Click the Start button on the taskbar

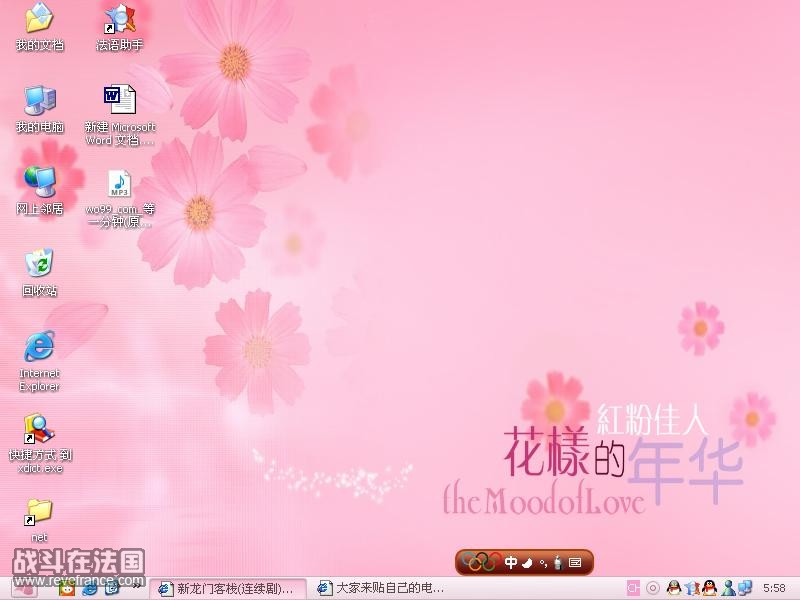pyautogui.click(x=23, y=588)
